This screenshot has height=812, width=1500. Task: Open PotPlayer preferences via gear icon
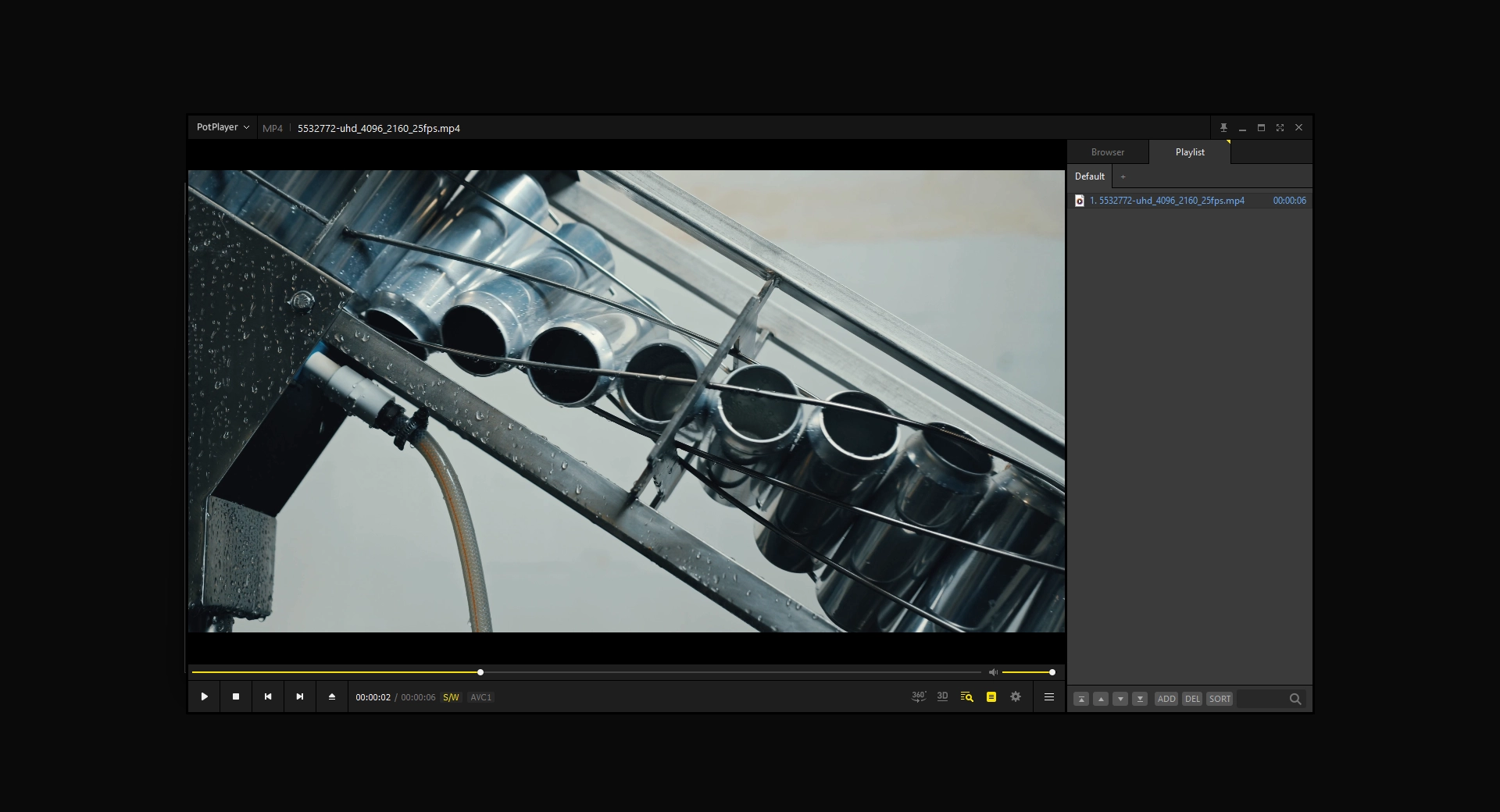tap(1016, 696)
